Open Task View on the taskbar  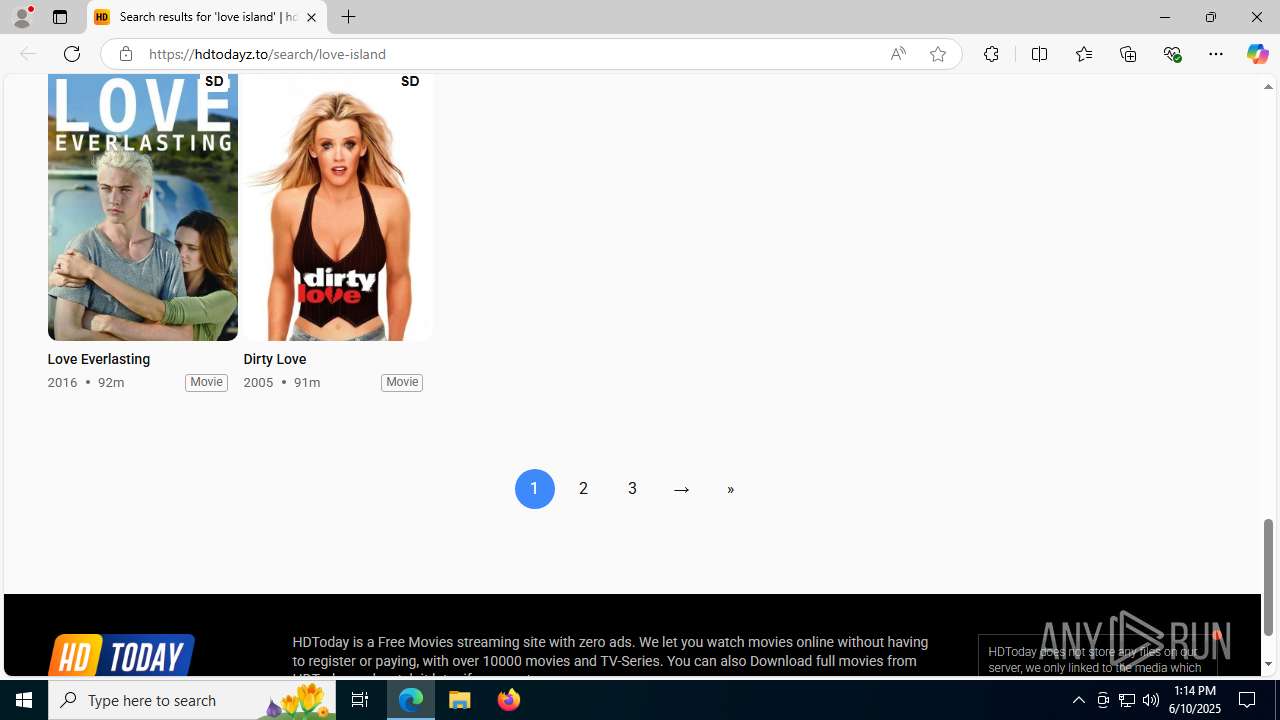point(360,700)
